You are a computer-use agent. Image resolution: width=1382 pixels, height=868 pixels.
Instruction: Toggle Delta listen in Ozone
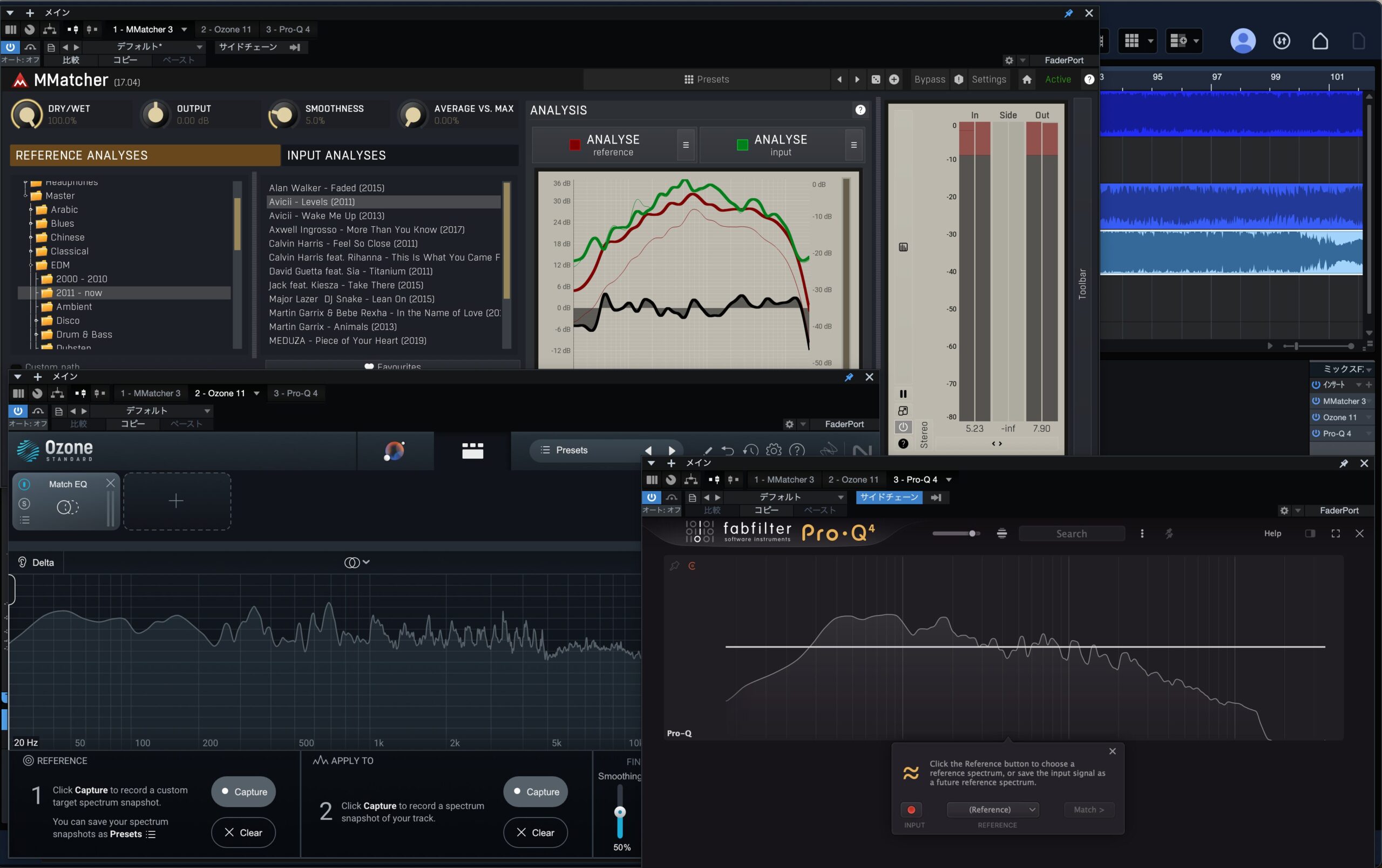[37, 562]
